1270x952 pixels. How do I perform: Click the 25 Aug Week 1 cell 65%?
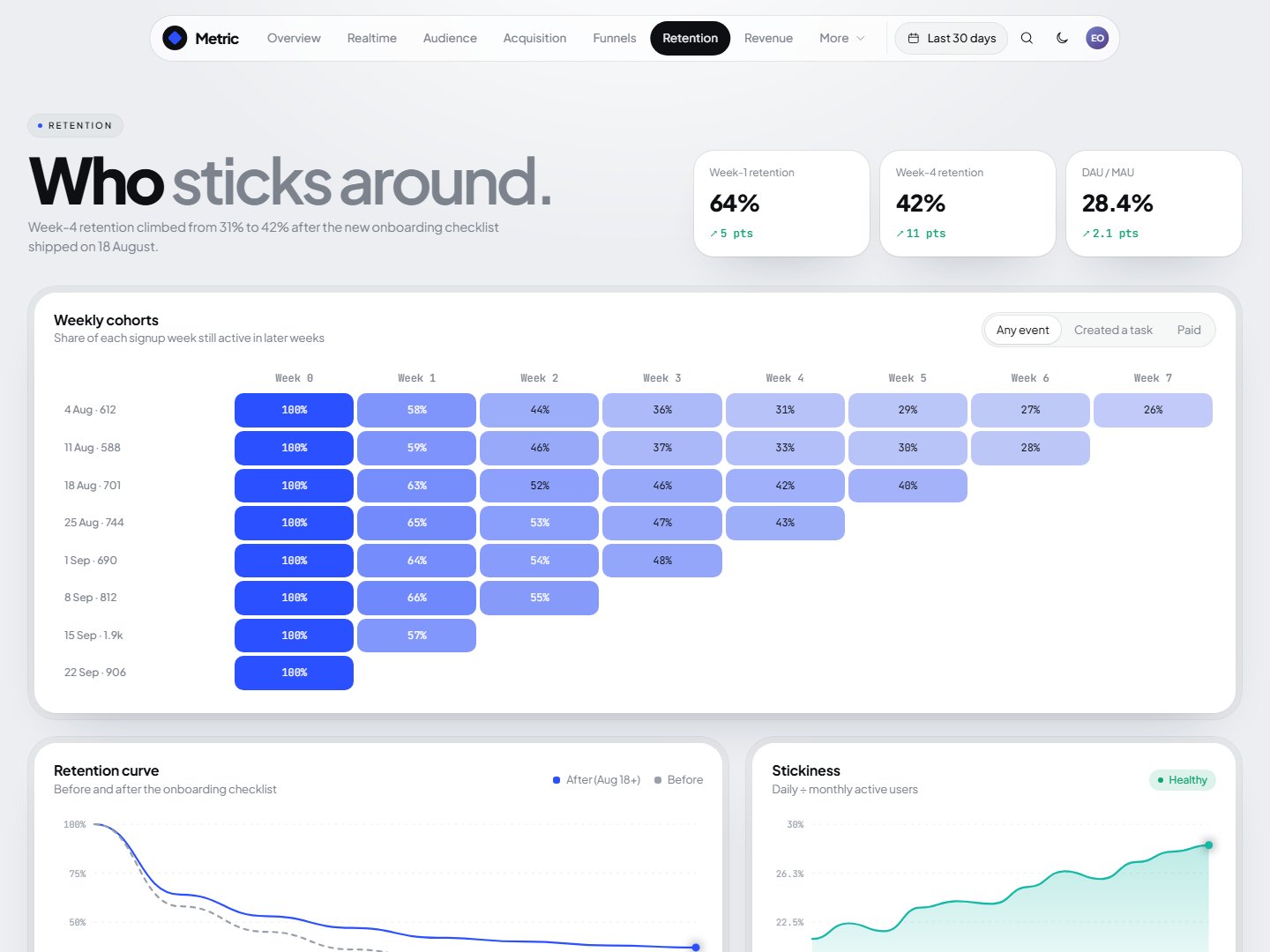pos(416,523)
